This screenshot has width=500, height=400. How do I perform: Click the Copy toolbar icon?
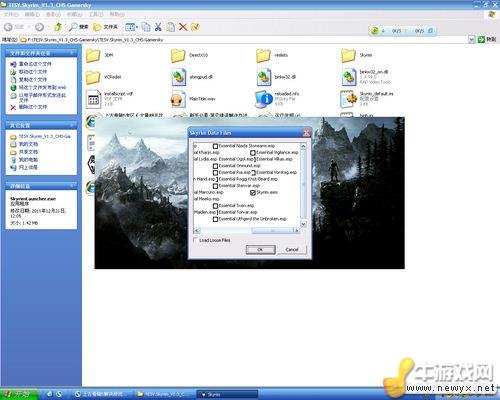(145, 27)
